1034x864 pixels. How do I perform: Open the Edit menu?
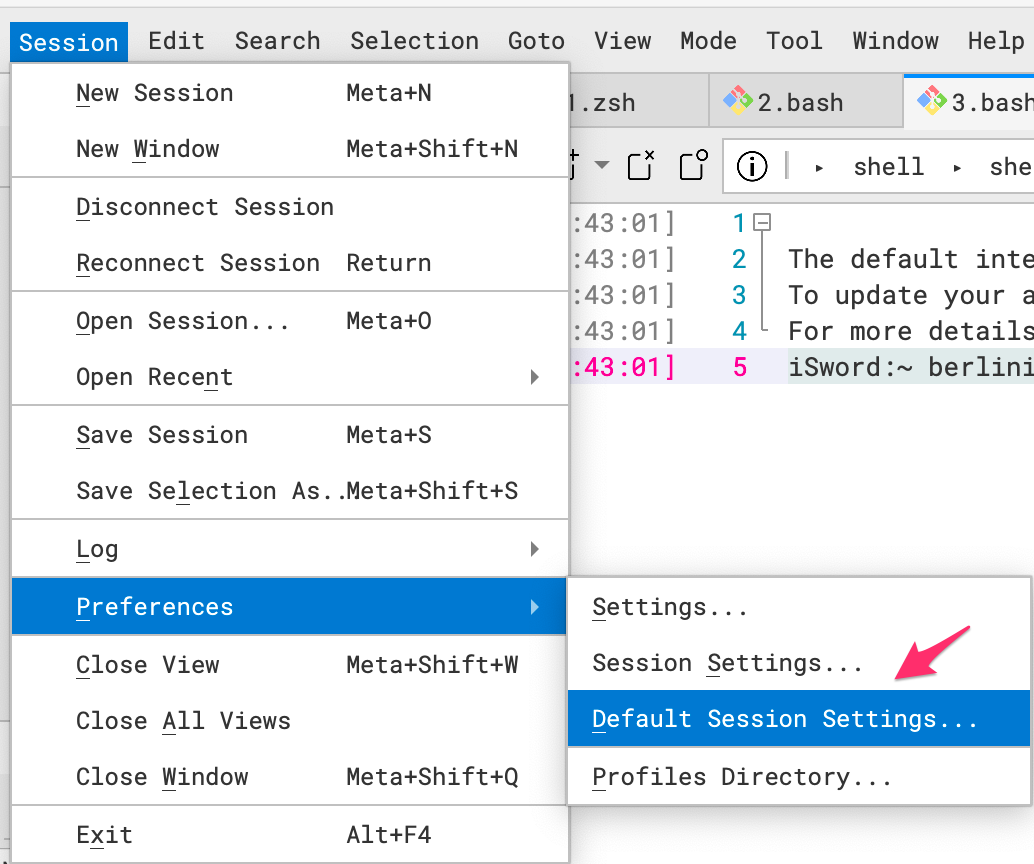click(176, 41)
